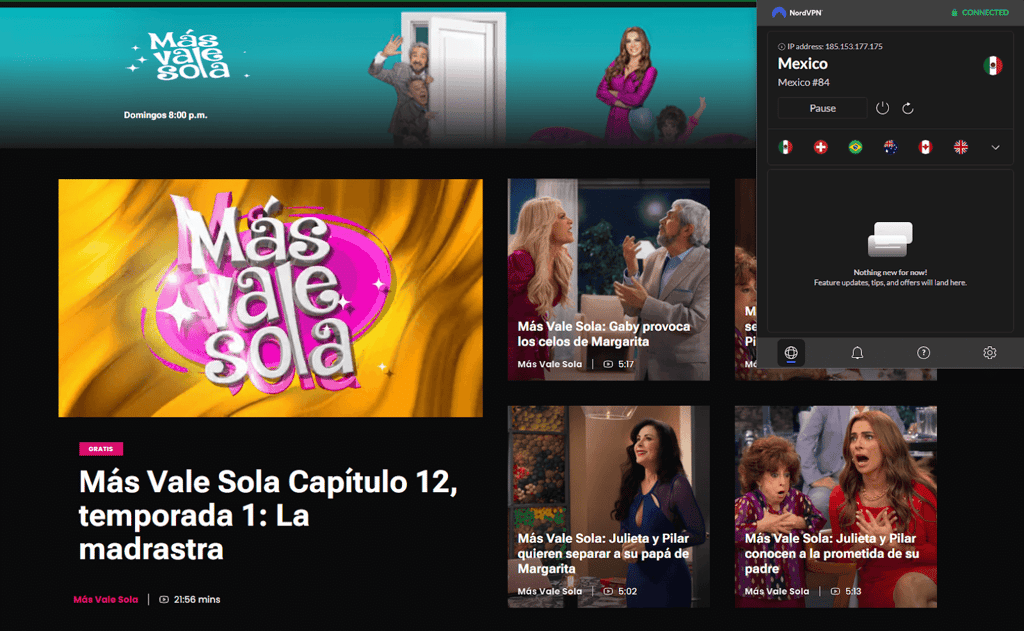Click the NordVPN logo in panel header

click(x=797, y=12)
